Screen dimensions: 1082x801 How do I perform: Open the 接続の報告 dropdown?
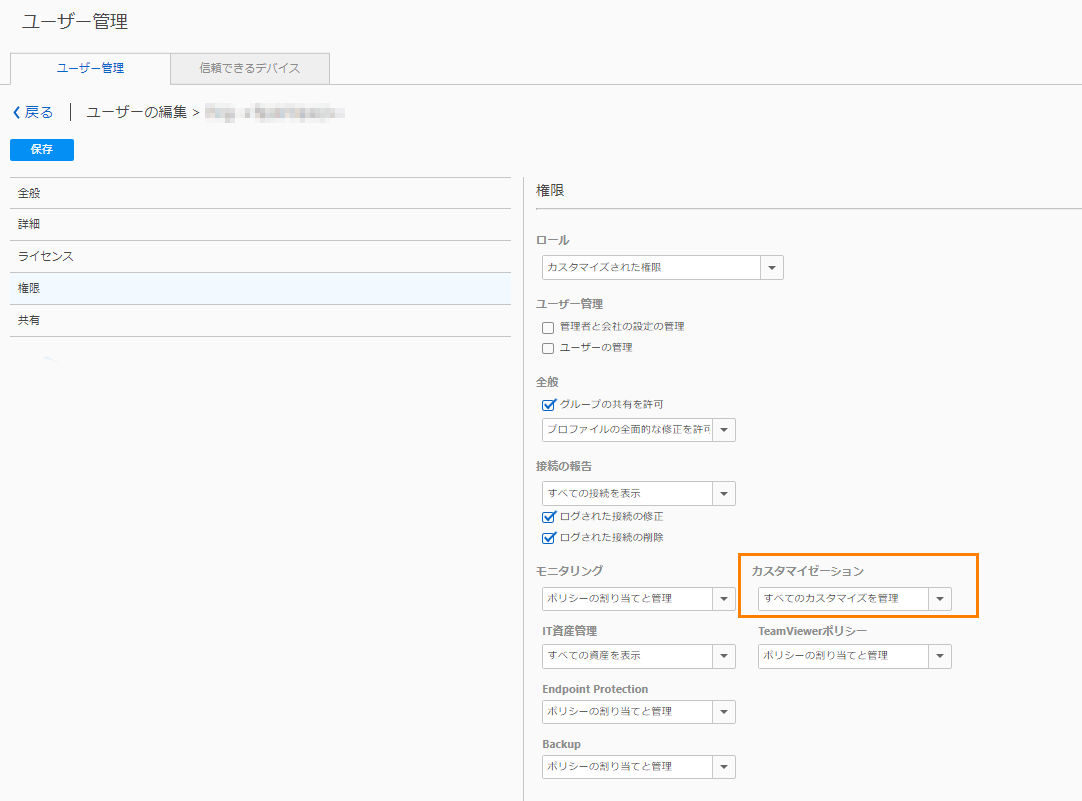point(724,493)
